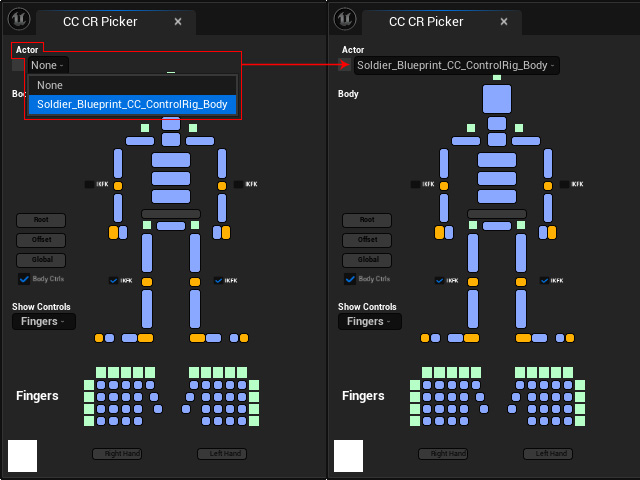The width and height of the screenshot is (640, 480).
Task: Open the Actor dropdown showing None
Action: pyautogui.click(x=48, y=65)
